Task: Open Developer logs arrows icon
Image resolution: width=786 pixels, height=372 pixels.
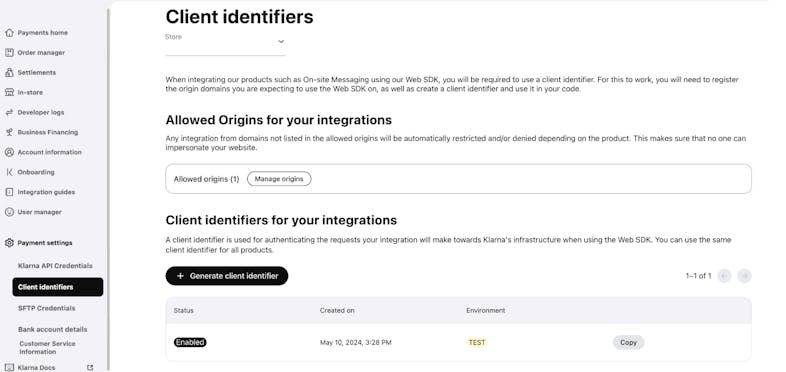Action: 9,112
